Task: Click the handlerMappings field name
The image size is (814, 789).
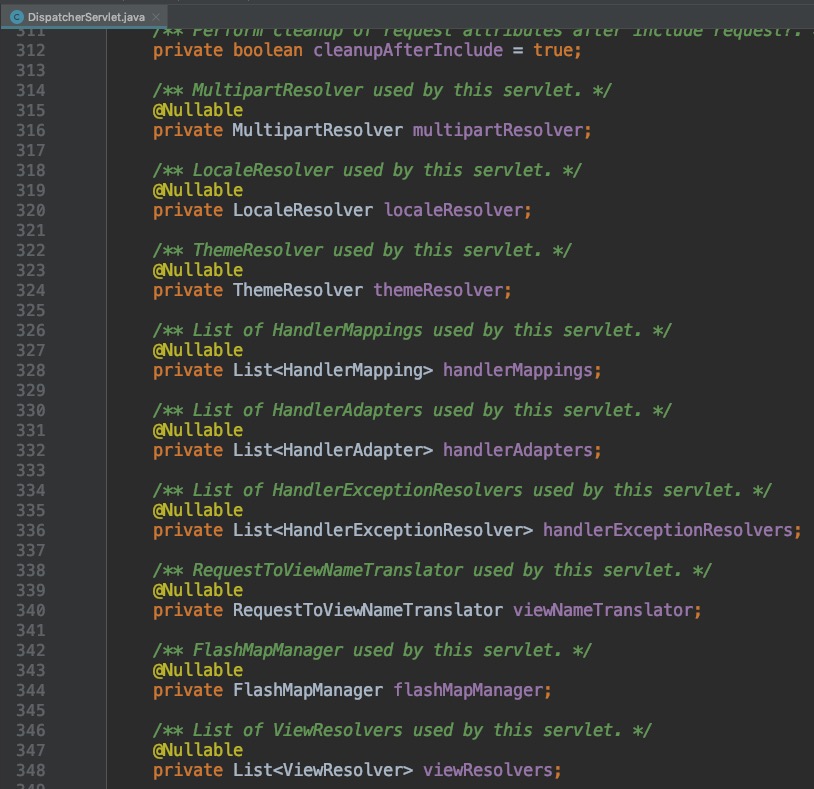Action: click(517, 370)
